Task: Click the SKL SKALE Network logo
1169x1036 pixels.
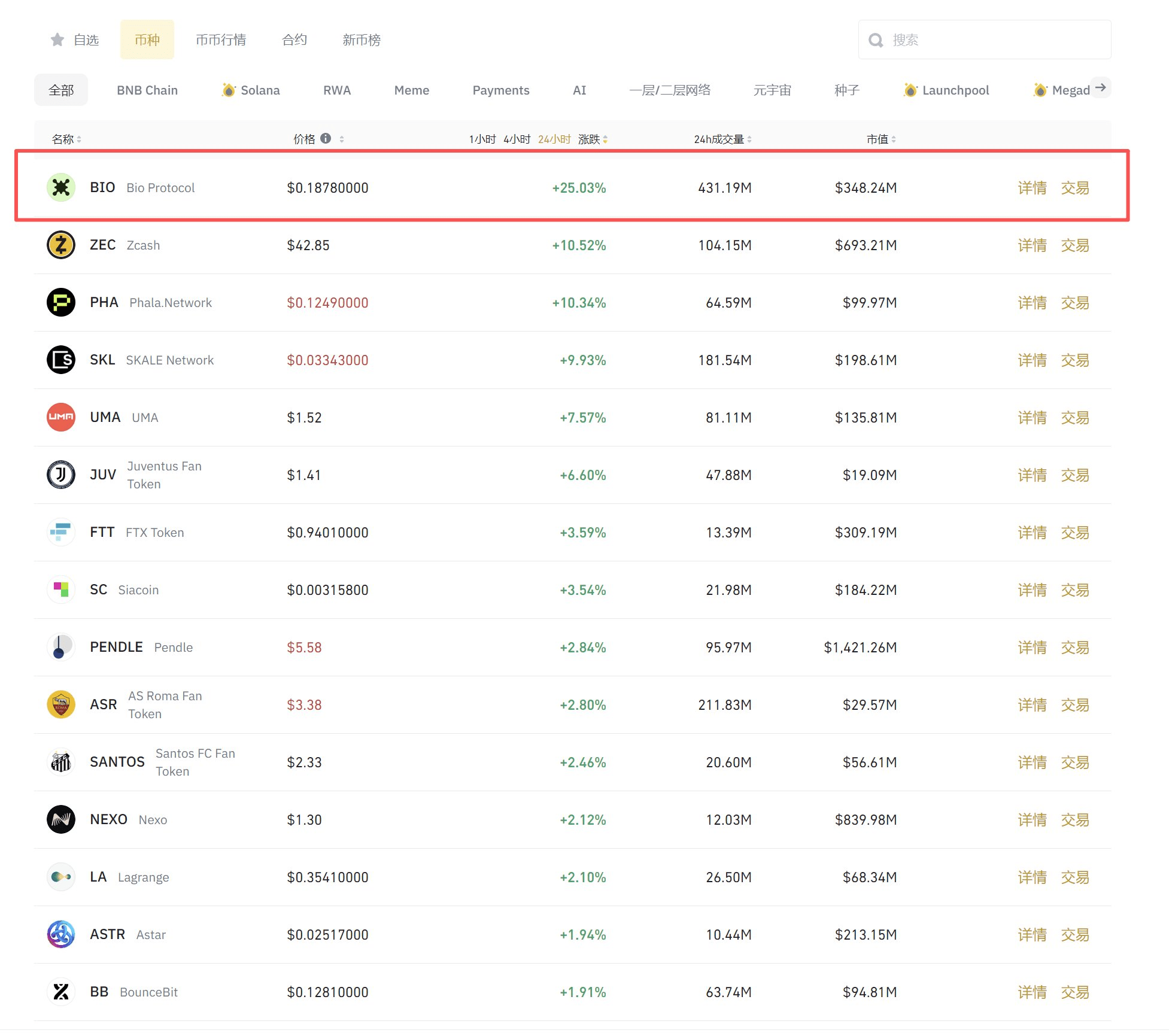Action: (61, 360)
